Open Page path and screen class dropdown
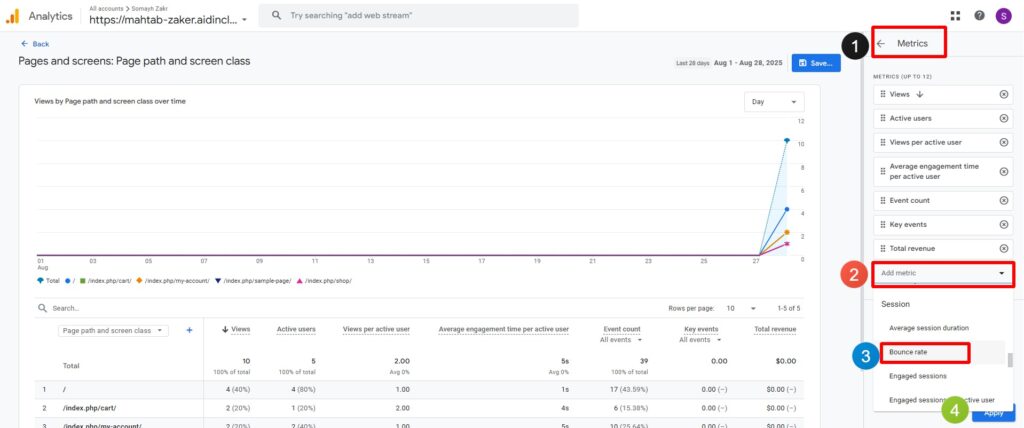Viewport: 1024px width, 428px height. [113, 331]
